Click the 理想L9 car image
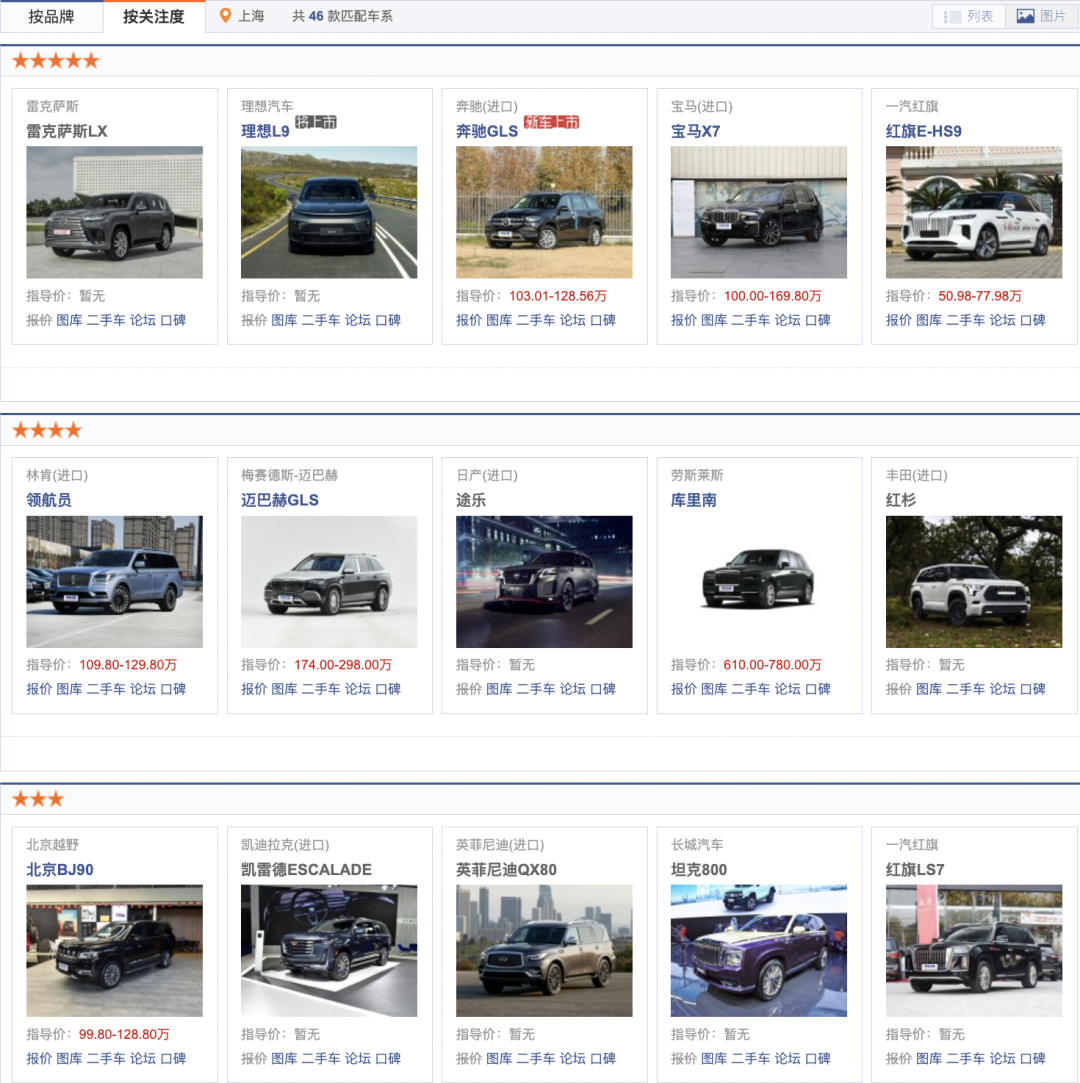 click(x=329, y=212)
